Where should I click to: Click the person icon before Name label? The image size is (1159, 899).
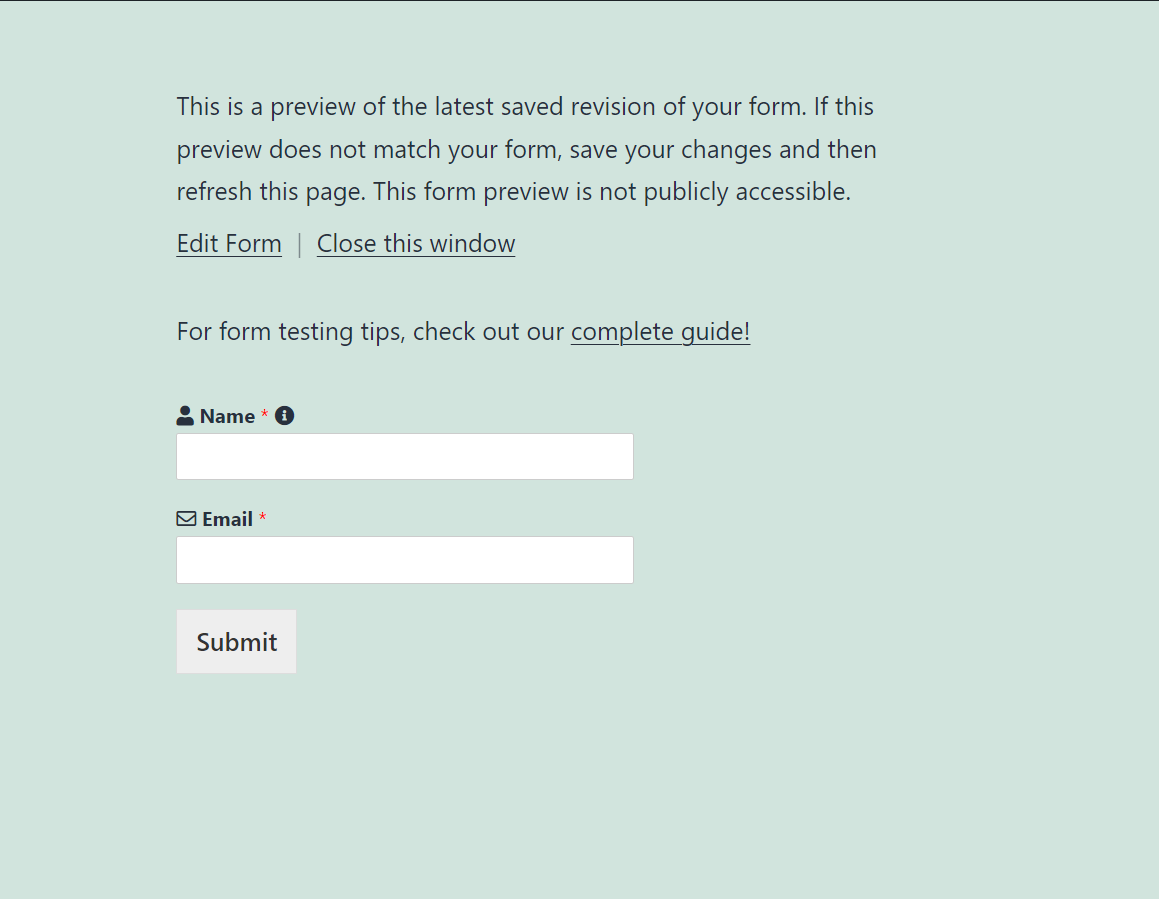[x=185, y=415]
